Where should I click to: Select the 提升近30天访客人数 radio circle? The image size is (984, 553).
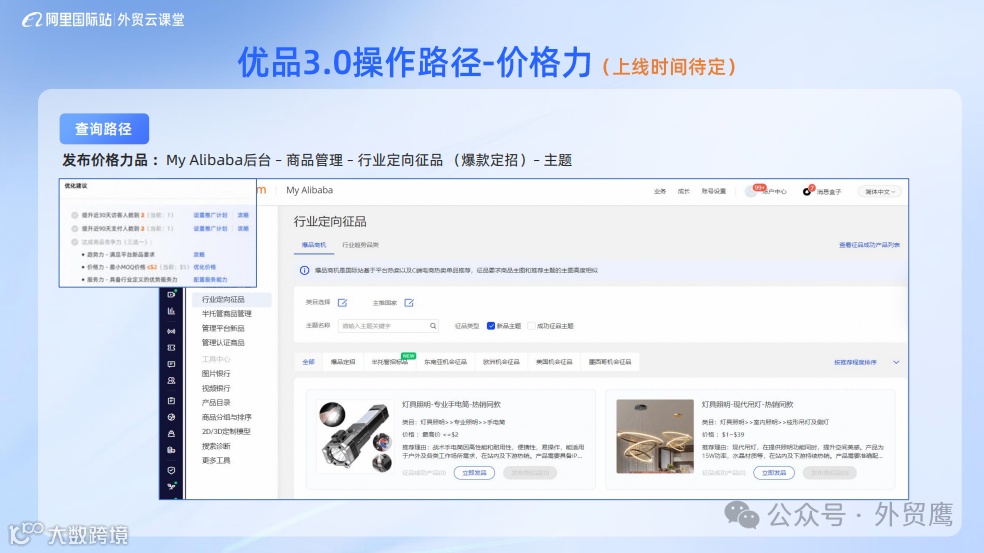point(75,215)
